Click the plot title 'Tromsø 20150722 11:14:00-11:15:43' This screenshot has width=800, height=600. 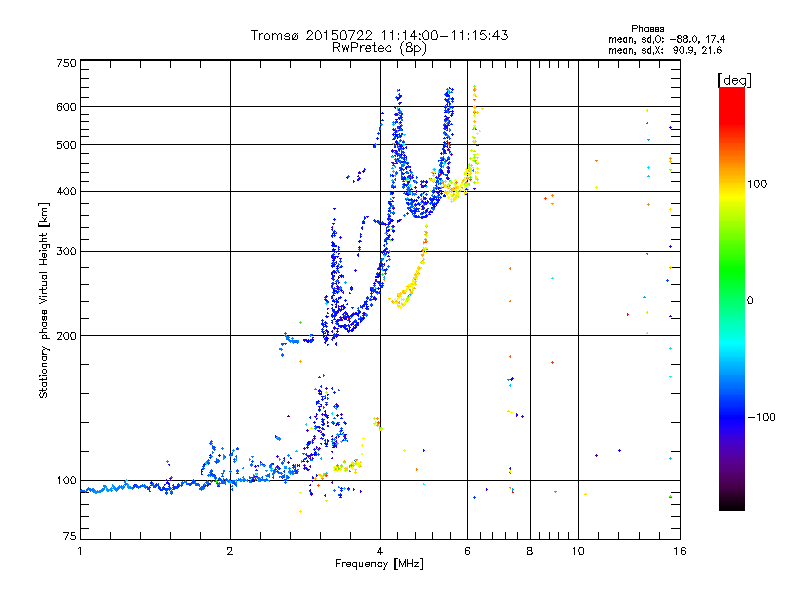coord(379,35)
